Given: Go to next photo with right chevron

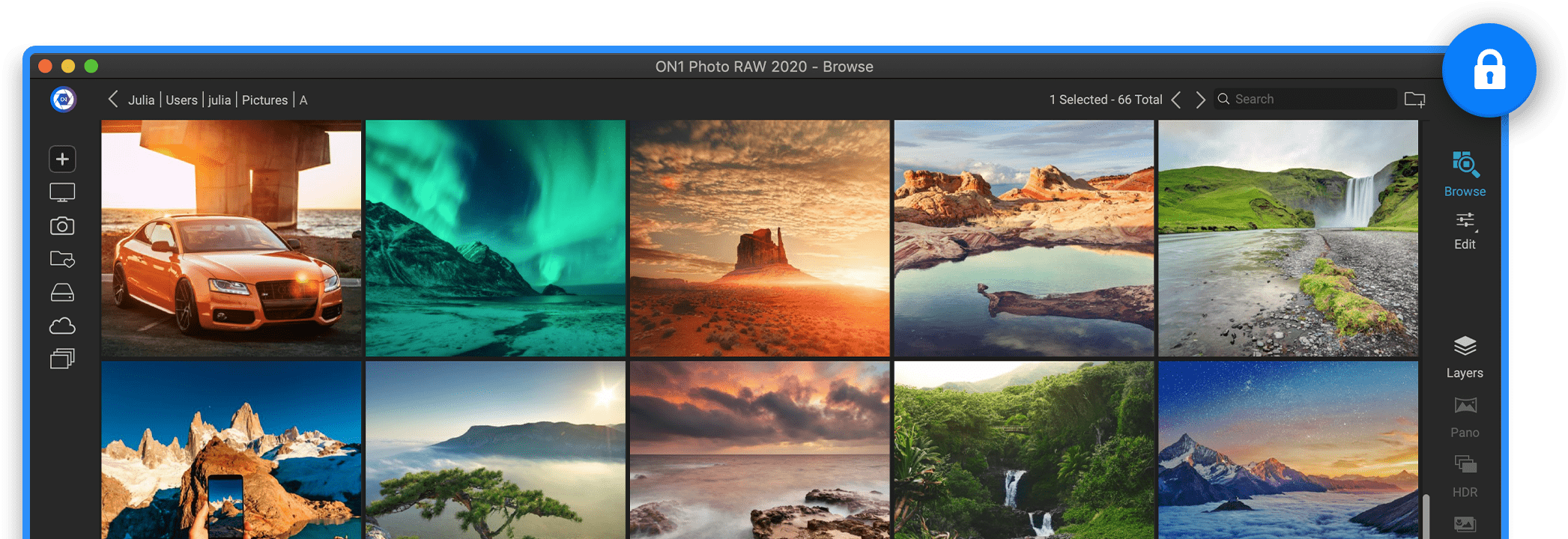Looking at the screenshot, I should point(1200,100).
